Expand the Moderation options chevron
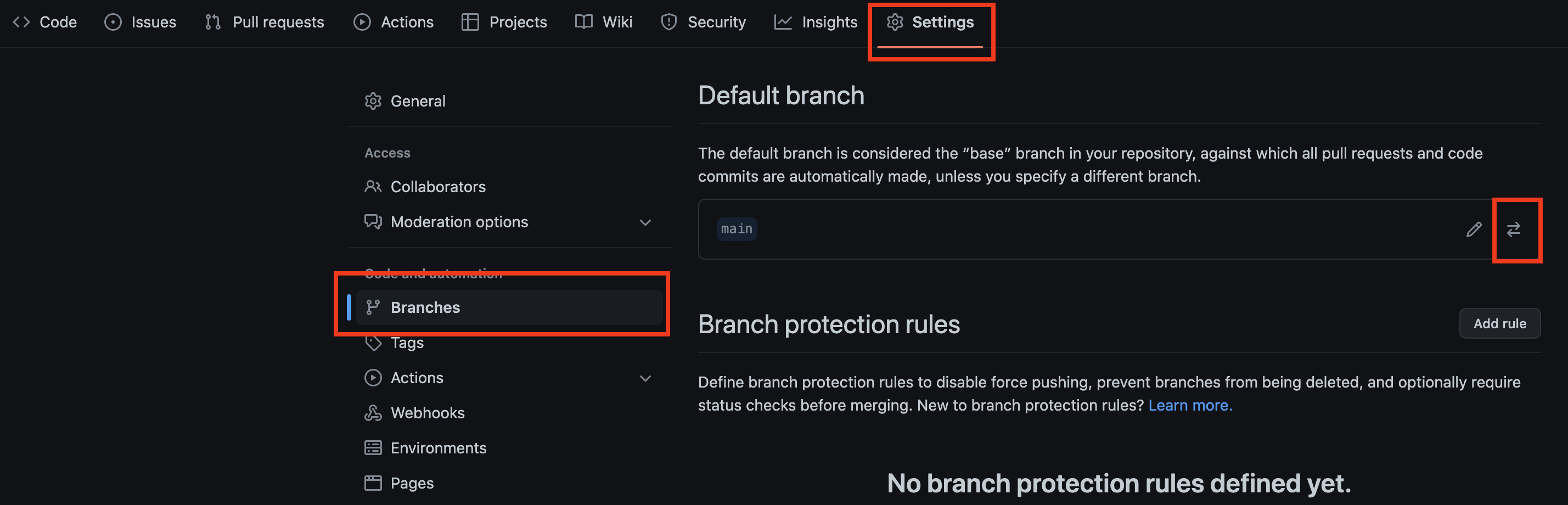1568x505 pixels. 645,222
